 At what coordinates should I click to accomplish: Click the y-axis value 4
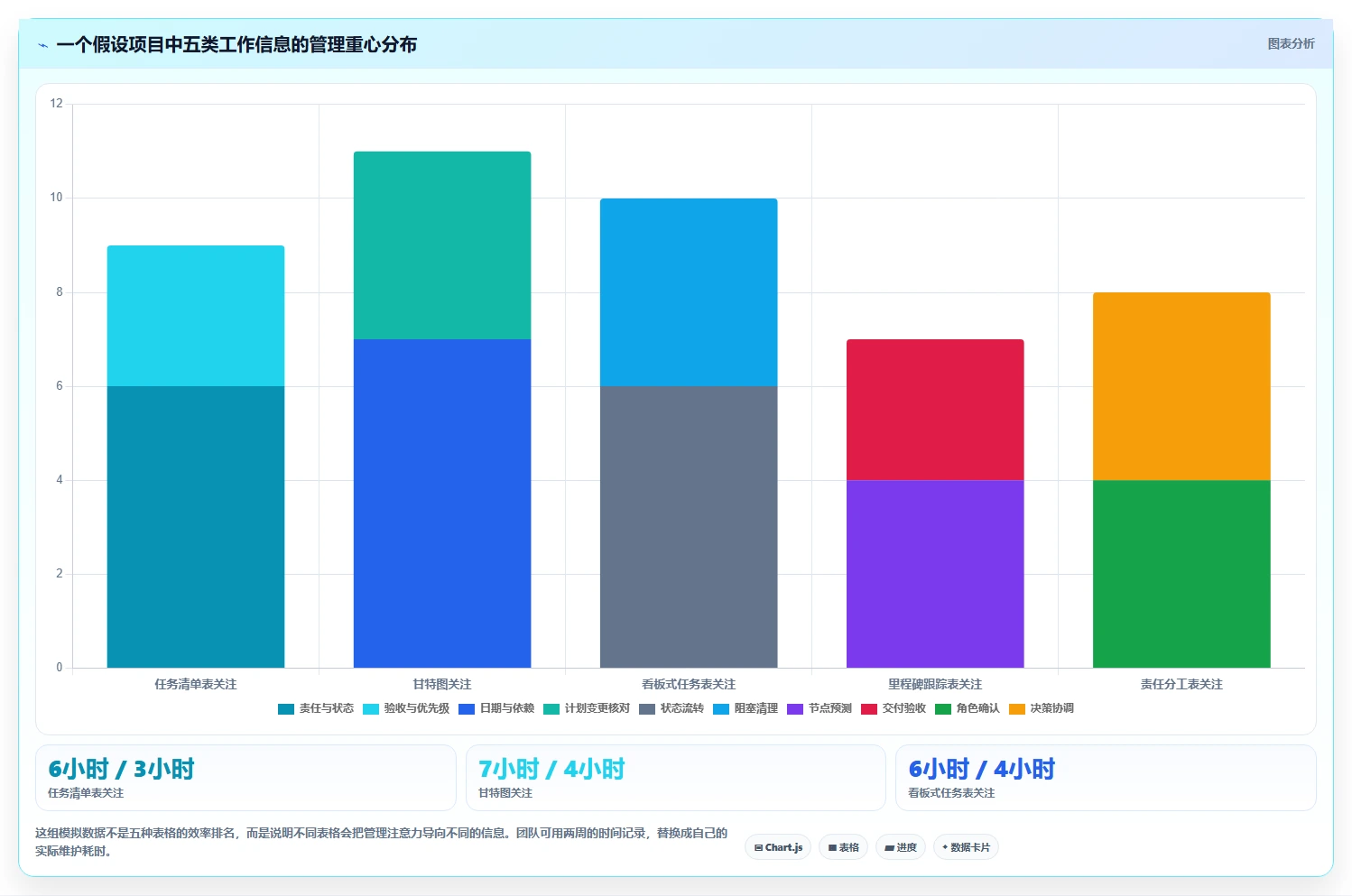60,480
